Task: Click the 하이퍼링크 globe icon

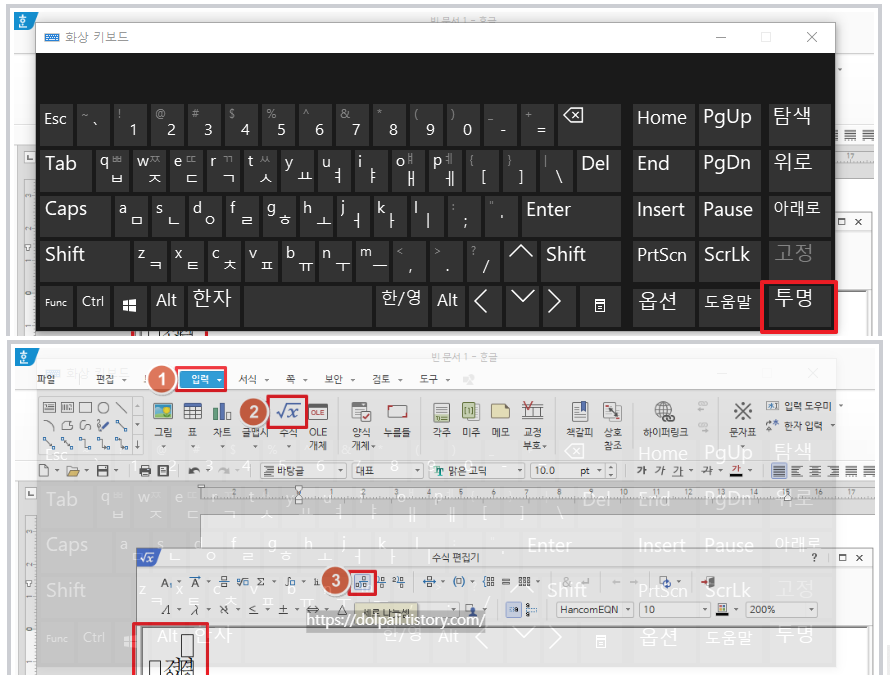Action: tap(665, 412)
